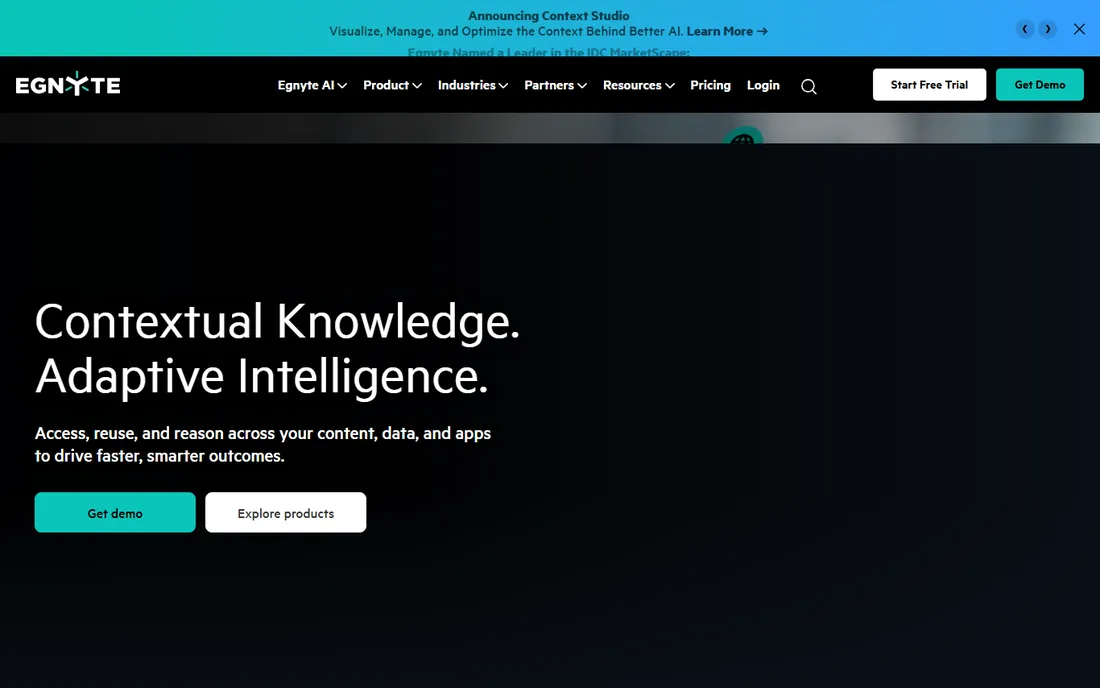Open the Login link
This screenshot has width=1100, height=688.
pyautogui.click(x=763, y=85)
